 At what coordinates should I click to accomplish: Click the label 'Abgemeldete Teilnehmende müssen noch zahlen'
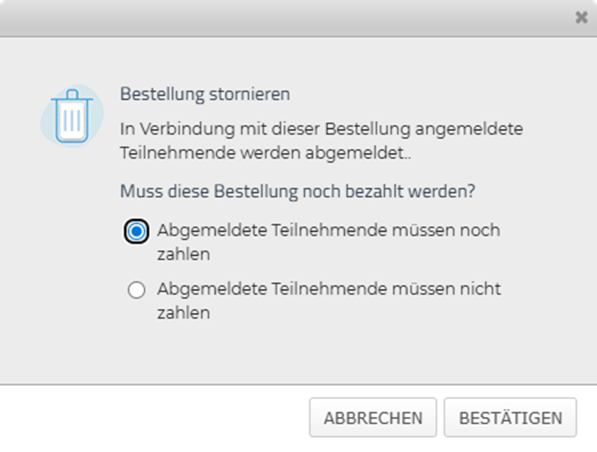coord(329,242)
